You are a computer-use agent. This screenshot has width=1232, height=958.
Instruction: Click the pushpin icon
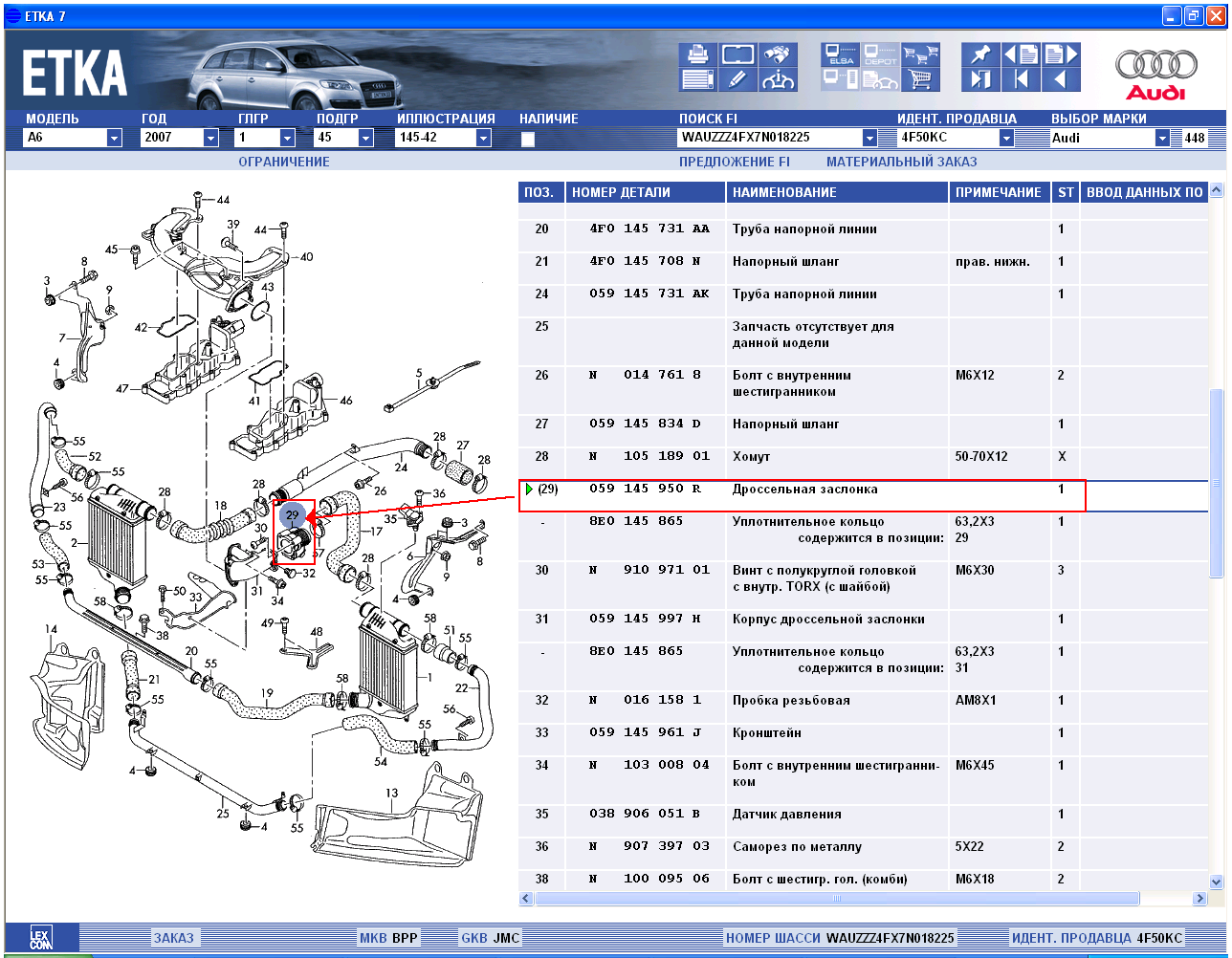click(980, 54)
